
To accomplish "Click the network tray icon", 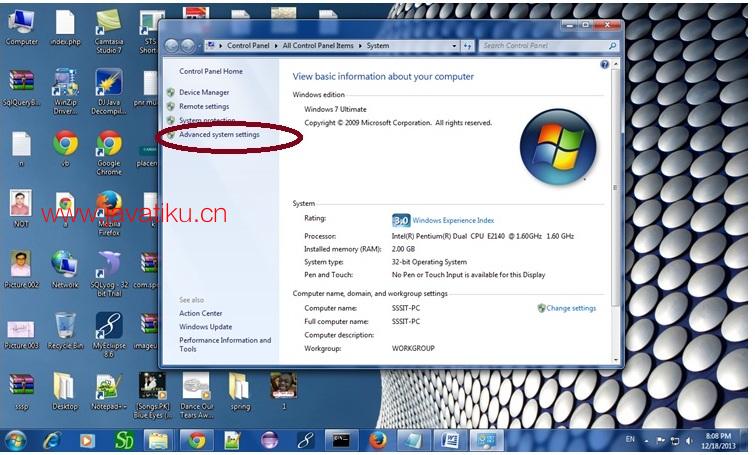I will [x=675, y=441].
